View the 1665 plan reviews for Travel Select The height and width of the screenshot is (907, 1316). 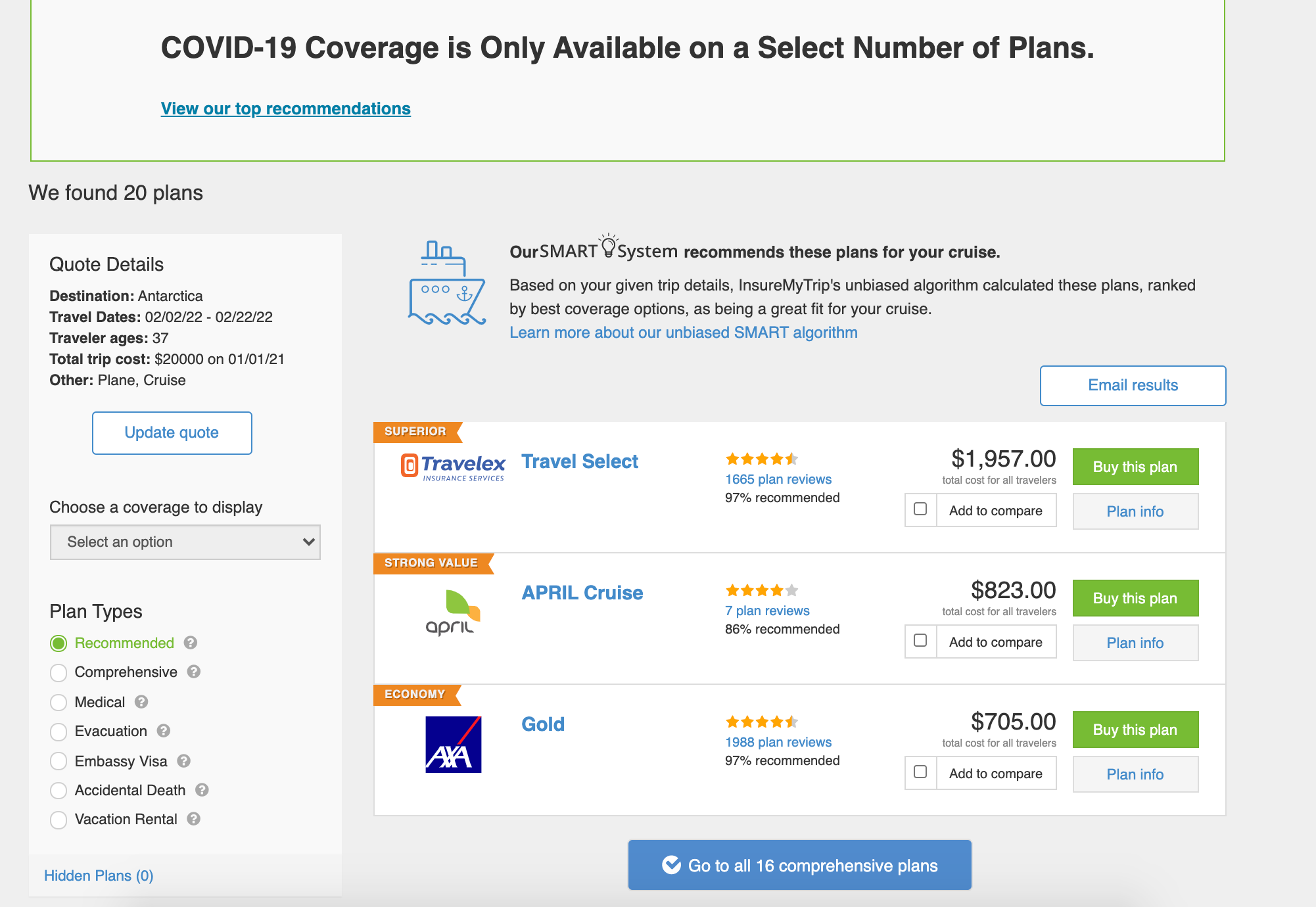coord(778,479)
